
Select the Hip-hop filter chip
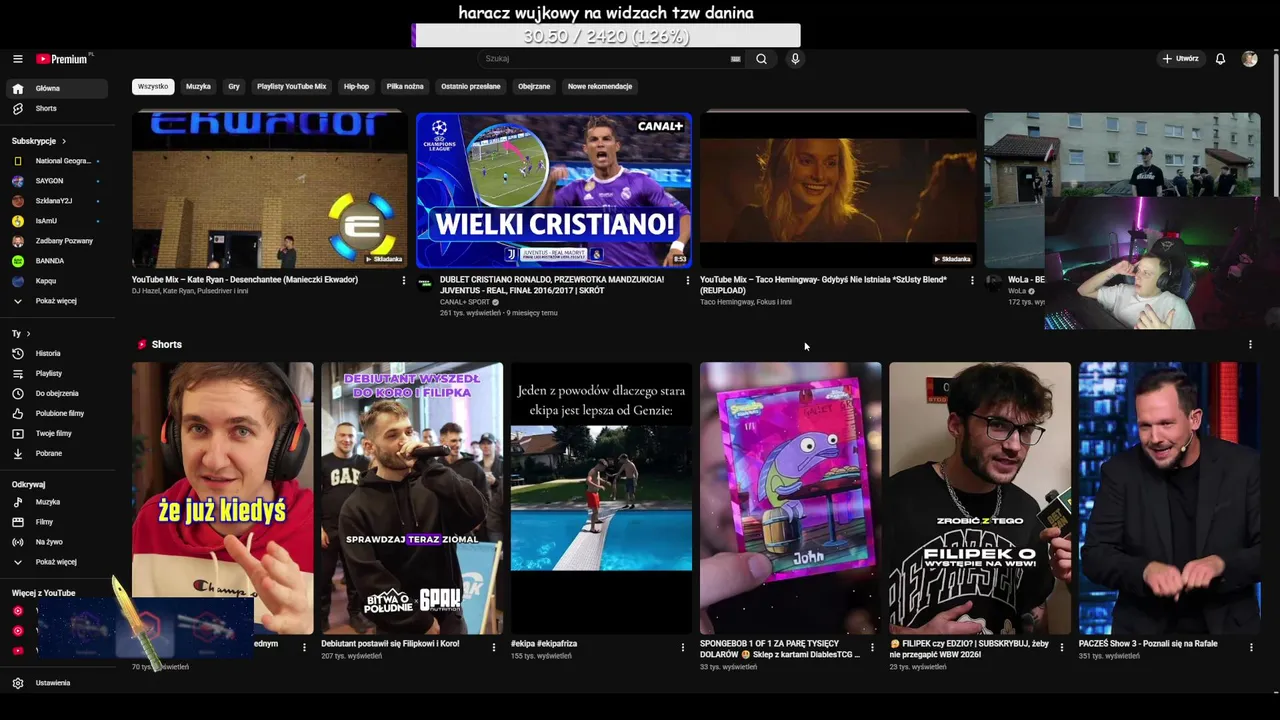[356, 86]
